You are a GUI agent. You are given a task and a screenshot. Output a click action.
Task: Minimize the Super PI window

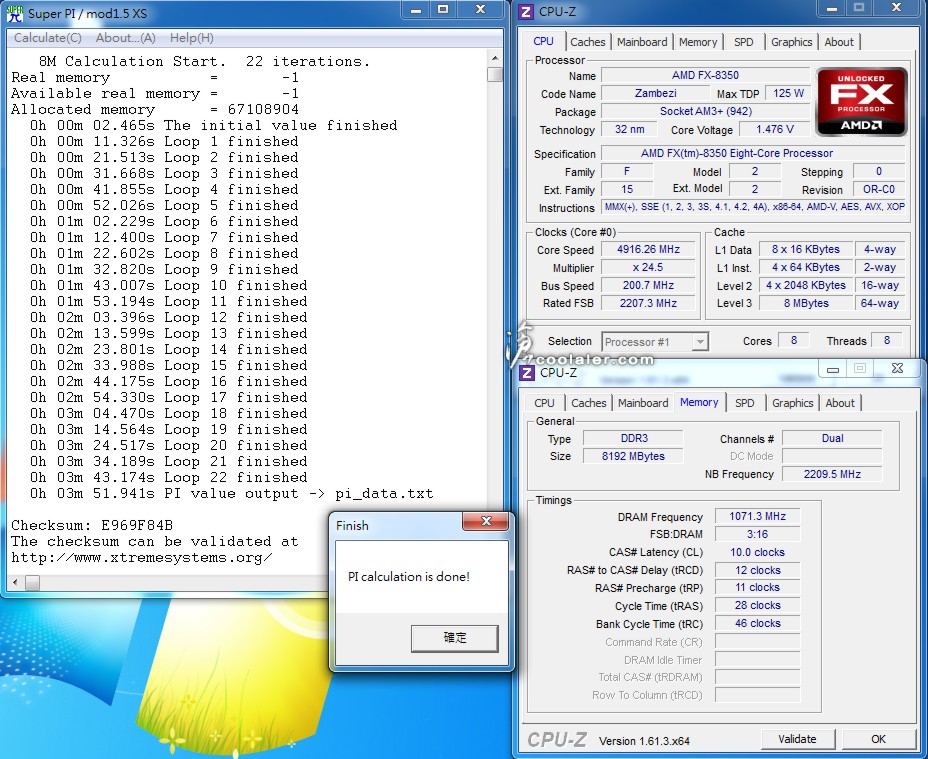[415, 9]
